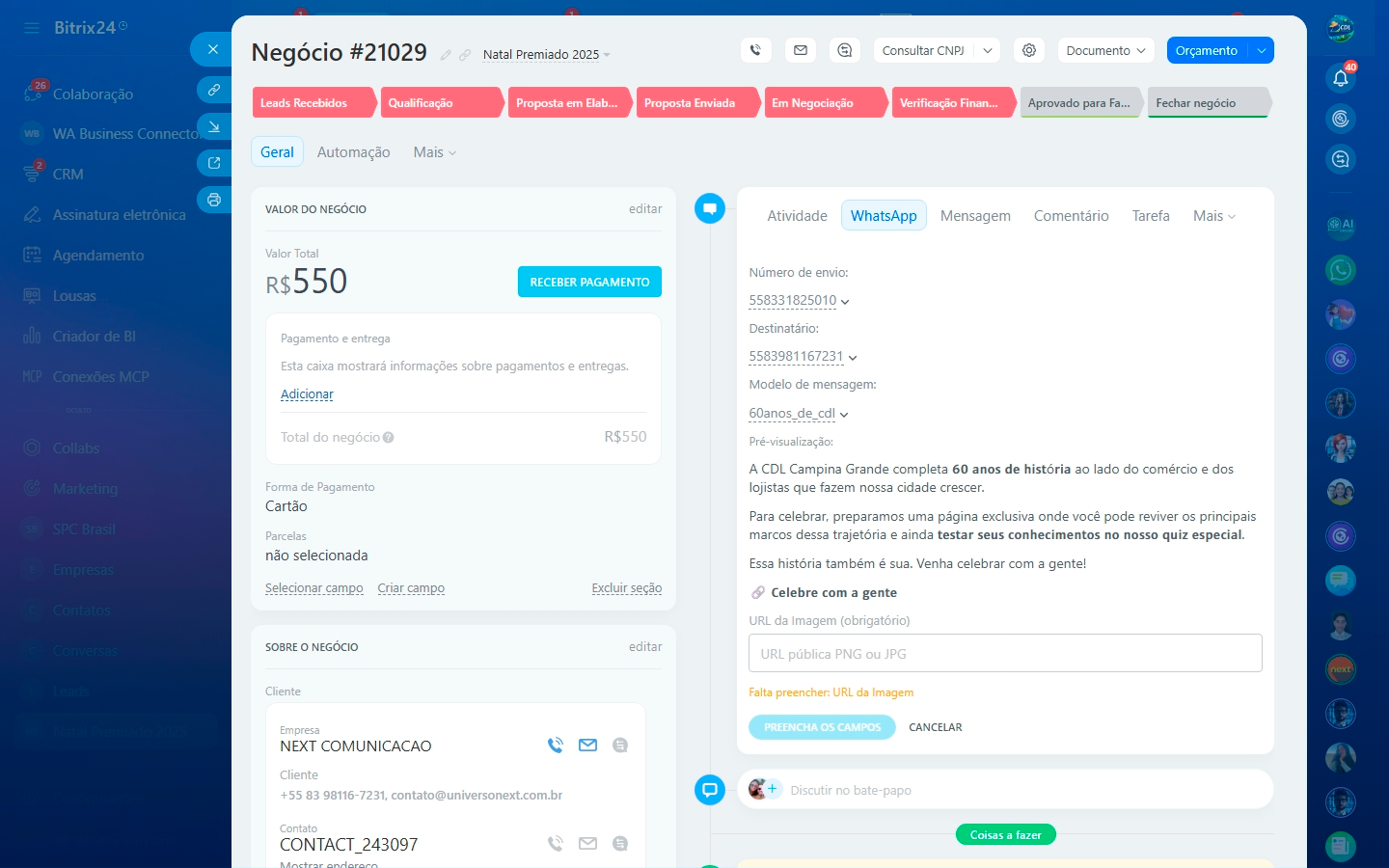1389x868 pixels.
Task: Switch to the Automação tab
Action: [x=353, y=152]
